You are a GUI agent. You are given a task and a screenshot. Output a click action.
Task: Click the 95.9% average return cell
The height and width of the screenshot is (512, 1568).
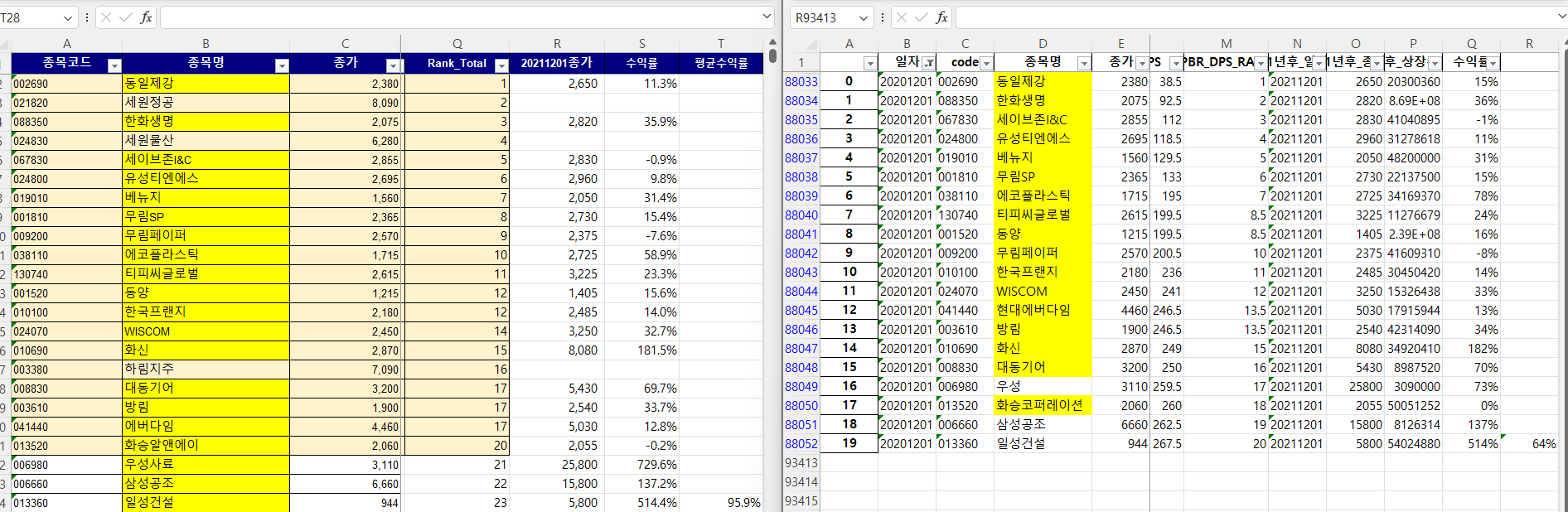721,502
